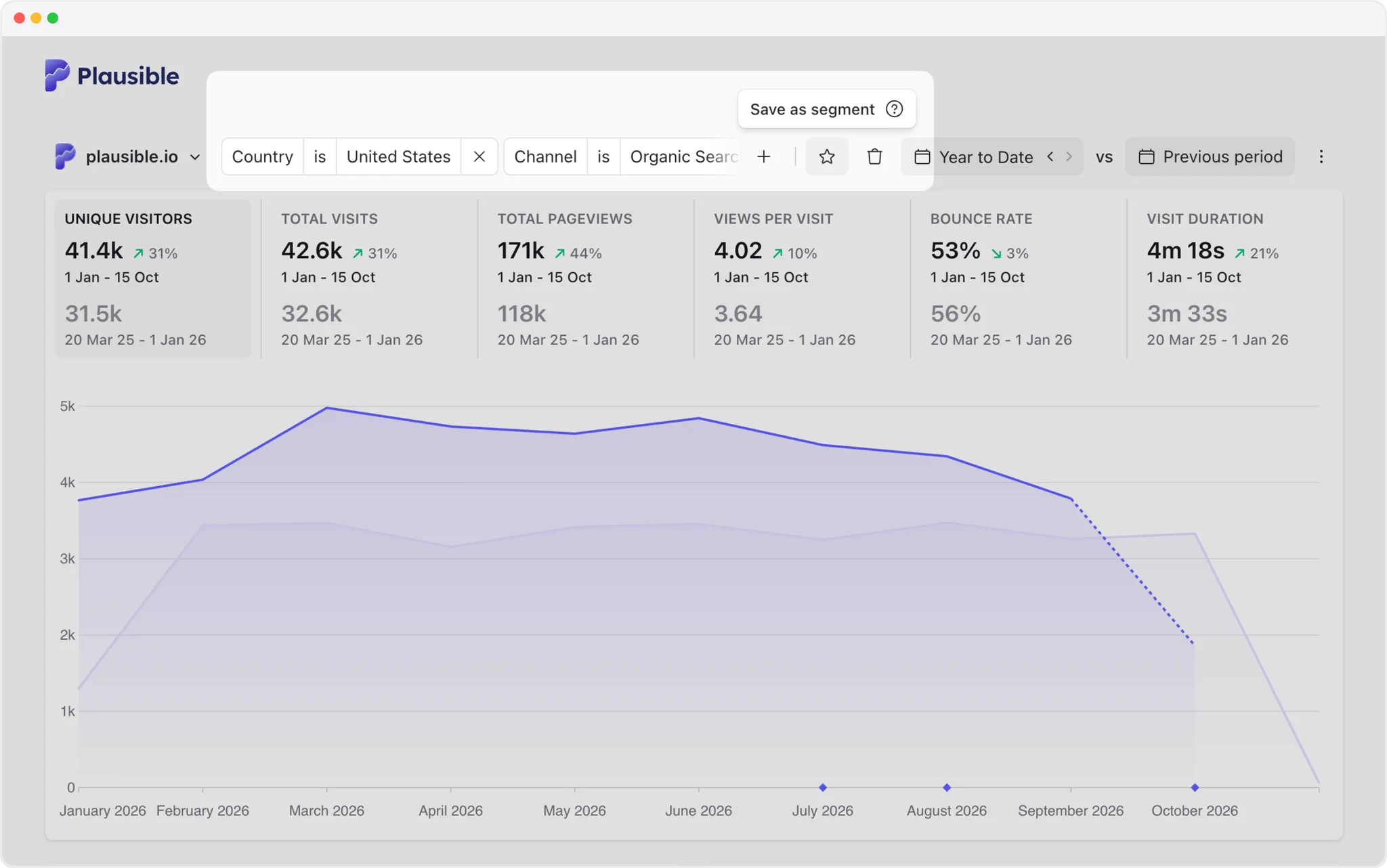Select the Unique Visitors metric
This screenshot has height=868, width=1387.
[153, 278]
